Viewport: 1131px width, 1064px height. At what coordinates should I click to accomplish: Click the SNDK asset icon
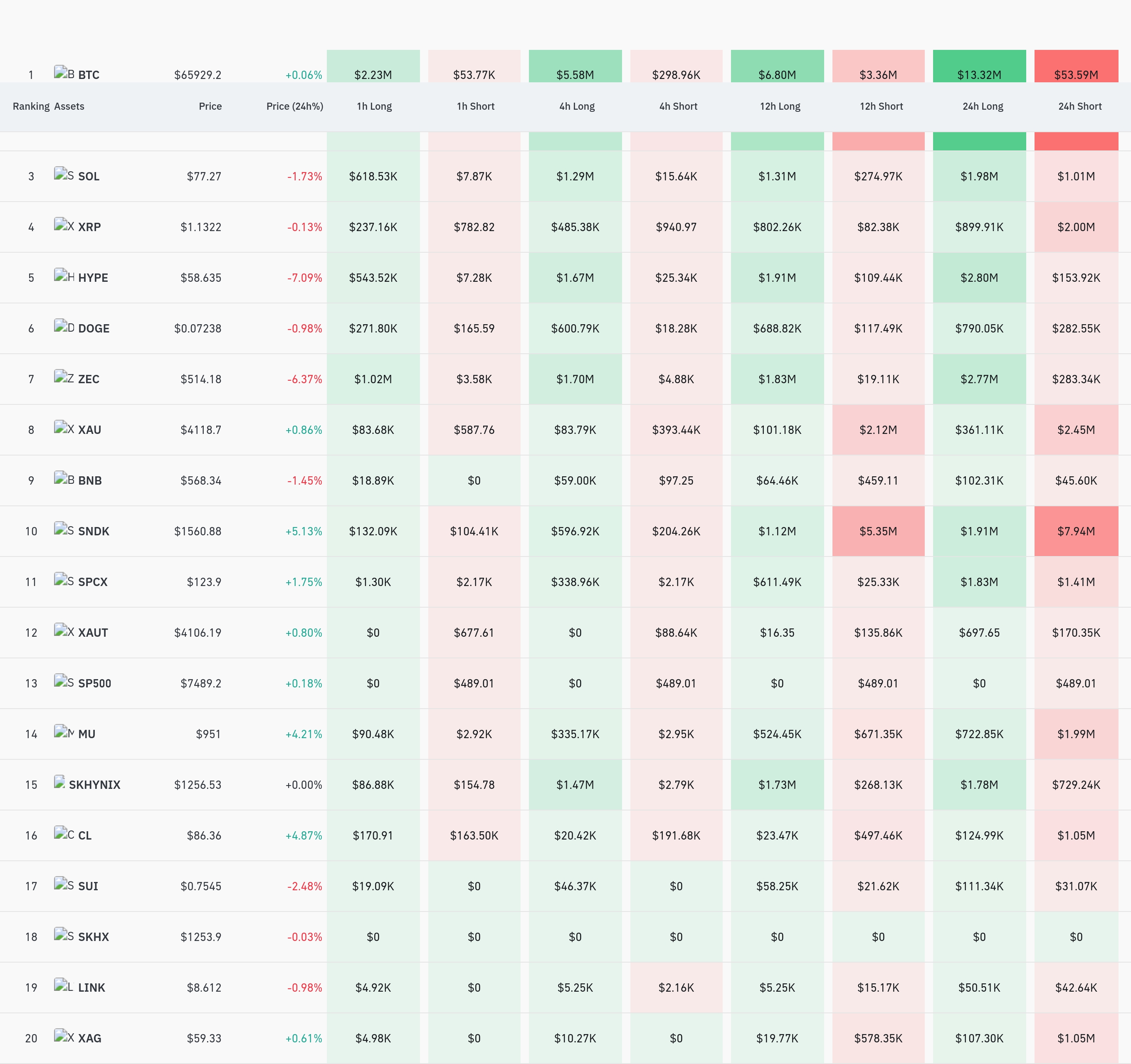tap(64, 530)
